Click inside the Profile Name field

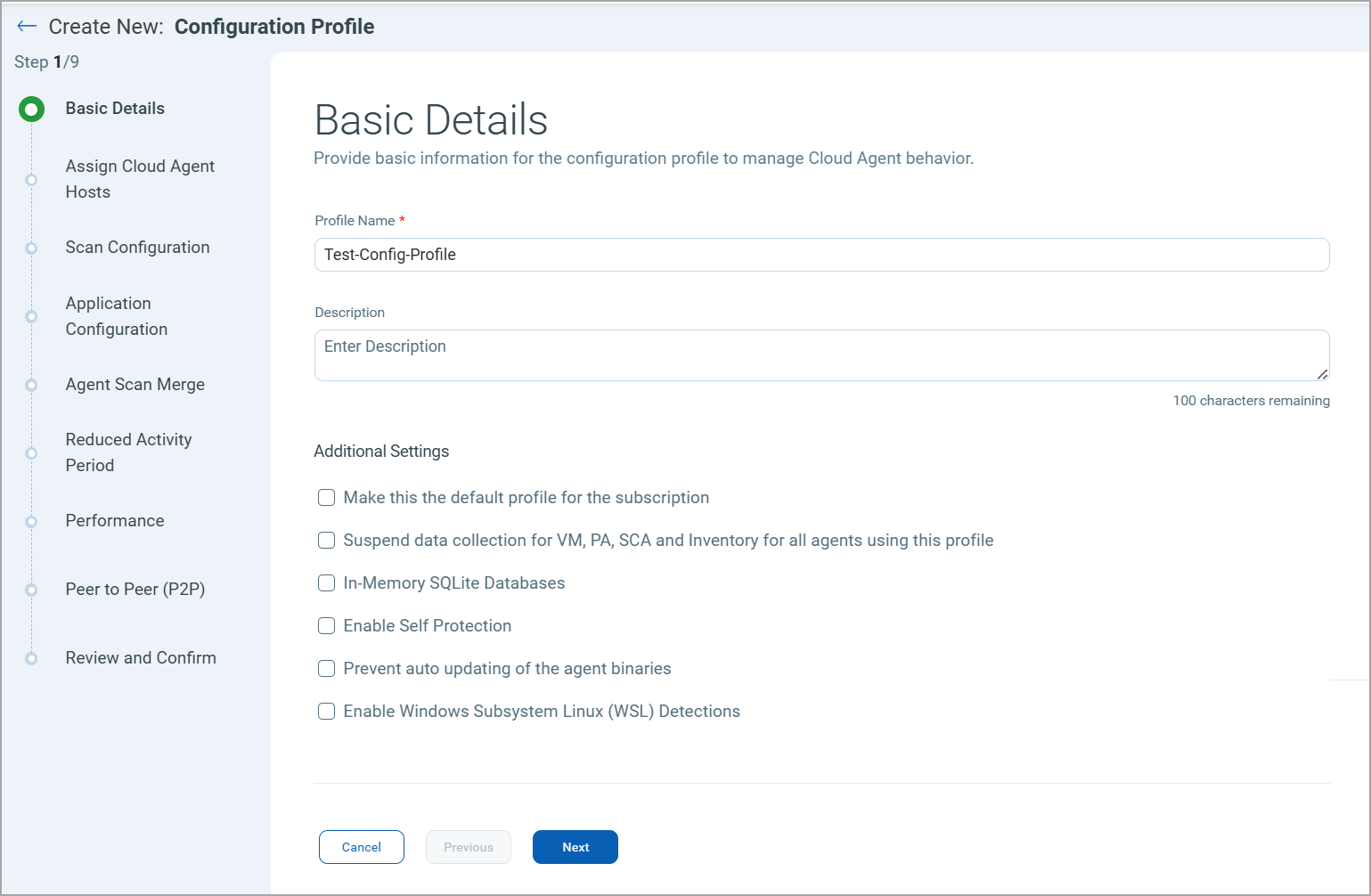click(820, 255)
